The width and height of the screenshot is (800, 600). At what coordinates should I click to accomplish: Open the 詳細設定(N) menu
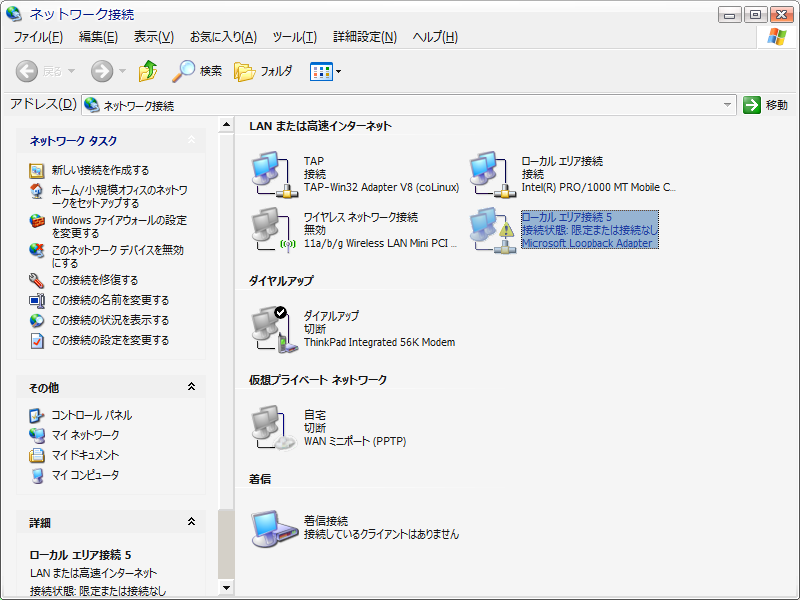click(364, 37)
